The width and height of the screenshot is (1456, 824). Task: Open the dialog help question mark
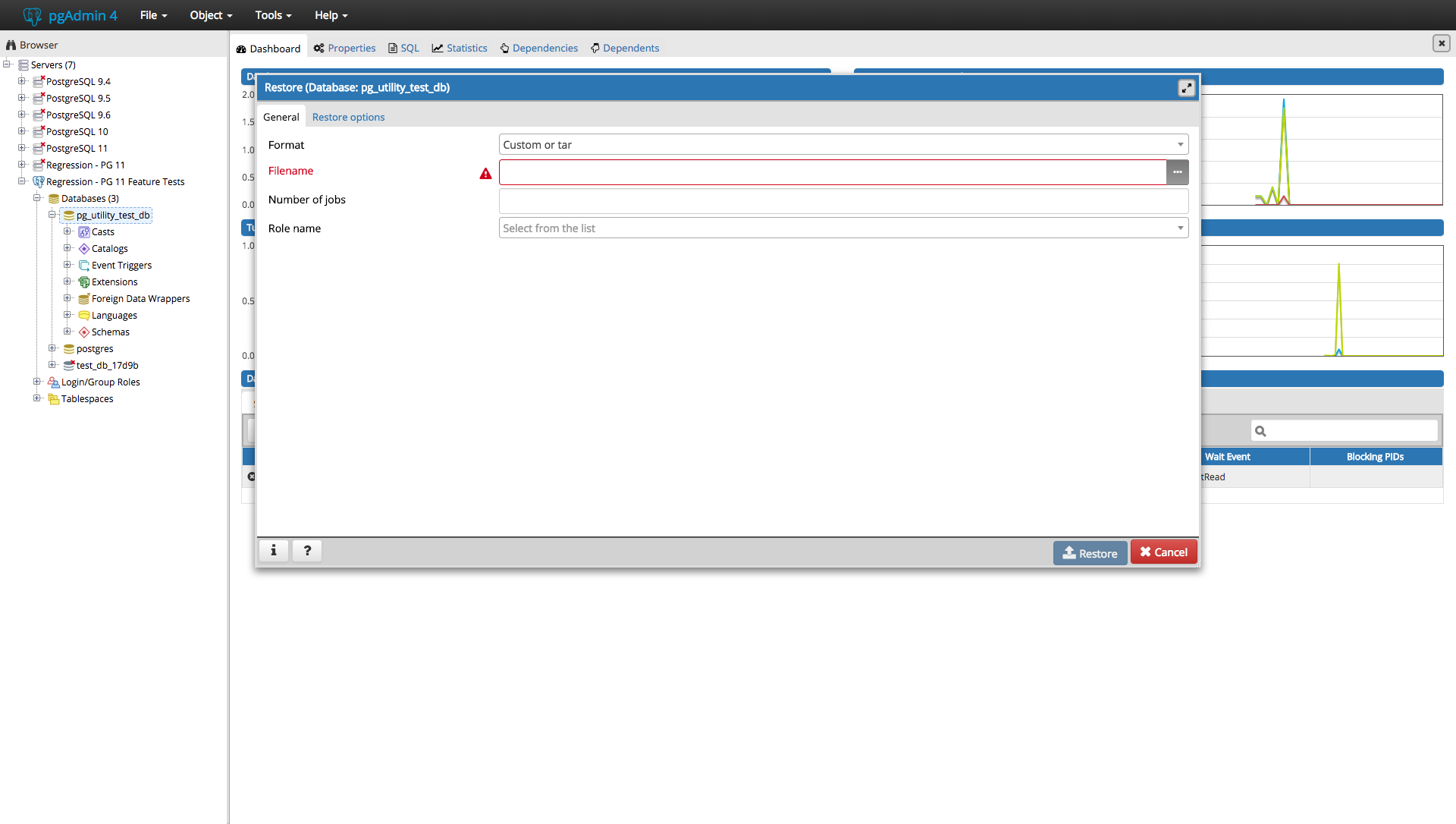(x=307, y=551)
